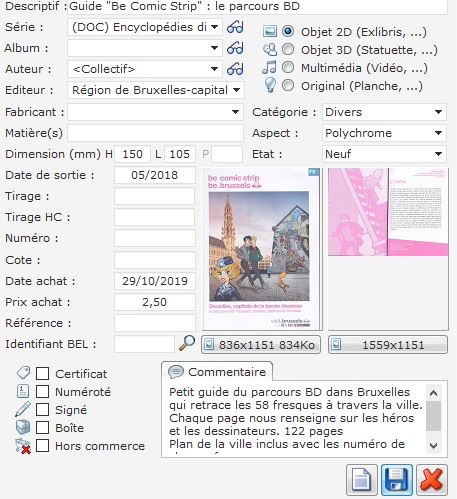Viewport: 457px width, 499px height.
Task: Click the Hors commerce crossed-cart icon
Action: pyautogui.click(x=23, y=446)
